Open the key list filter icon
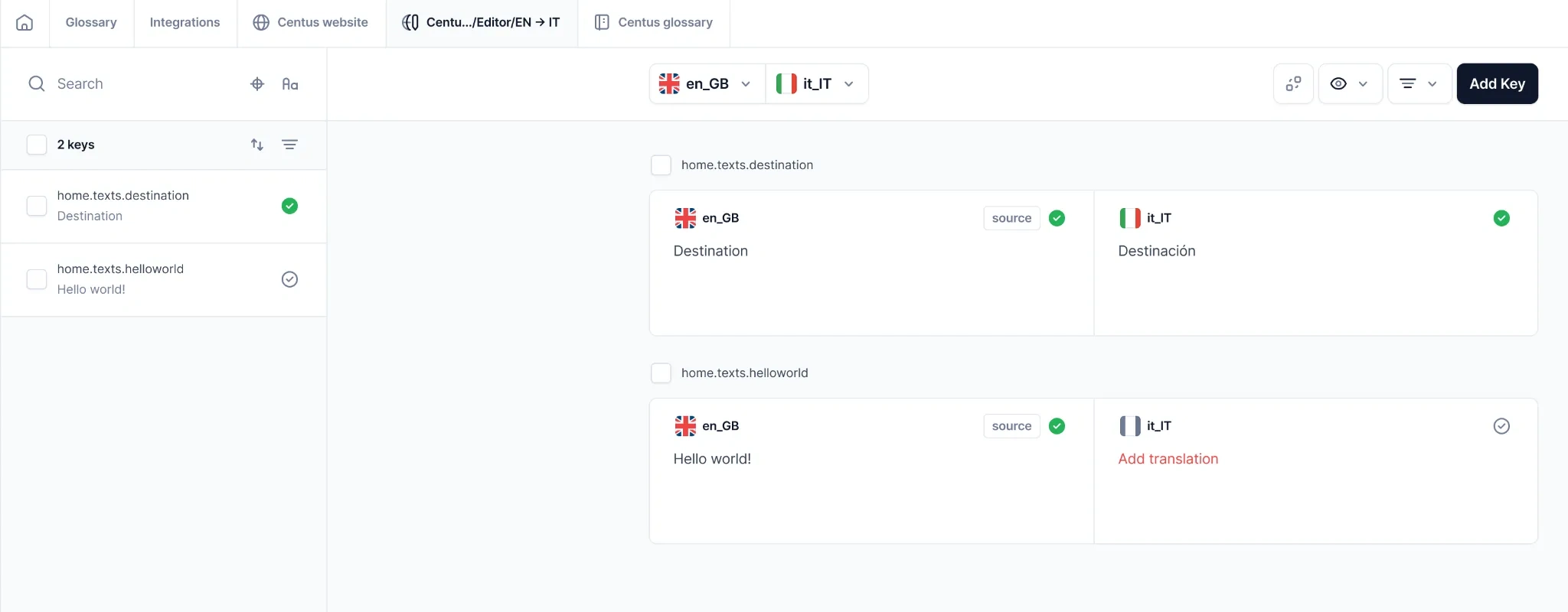Image resolution: width=1568 pixels, height=612 pixels. click(x=289, y=145)
